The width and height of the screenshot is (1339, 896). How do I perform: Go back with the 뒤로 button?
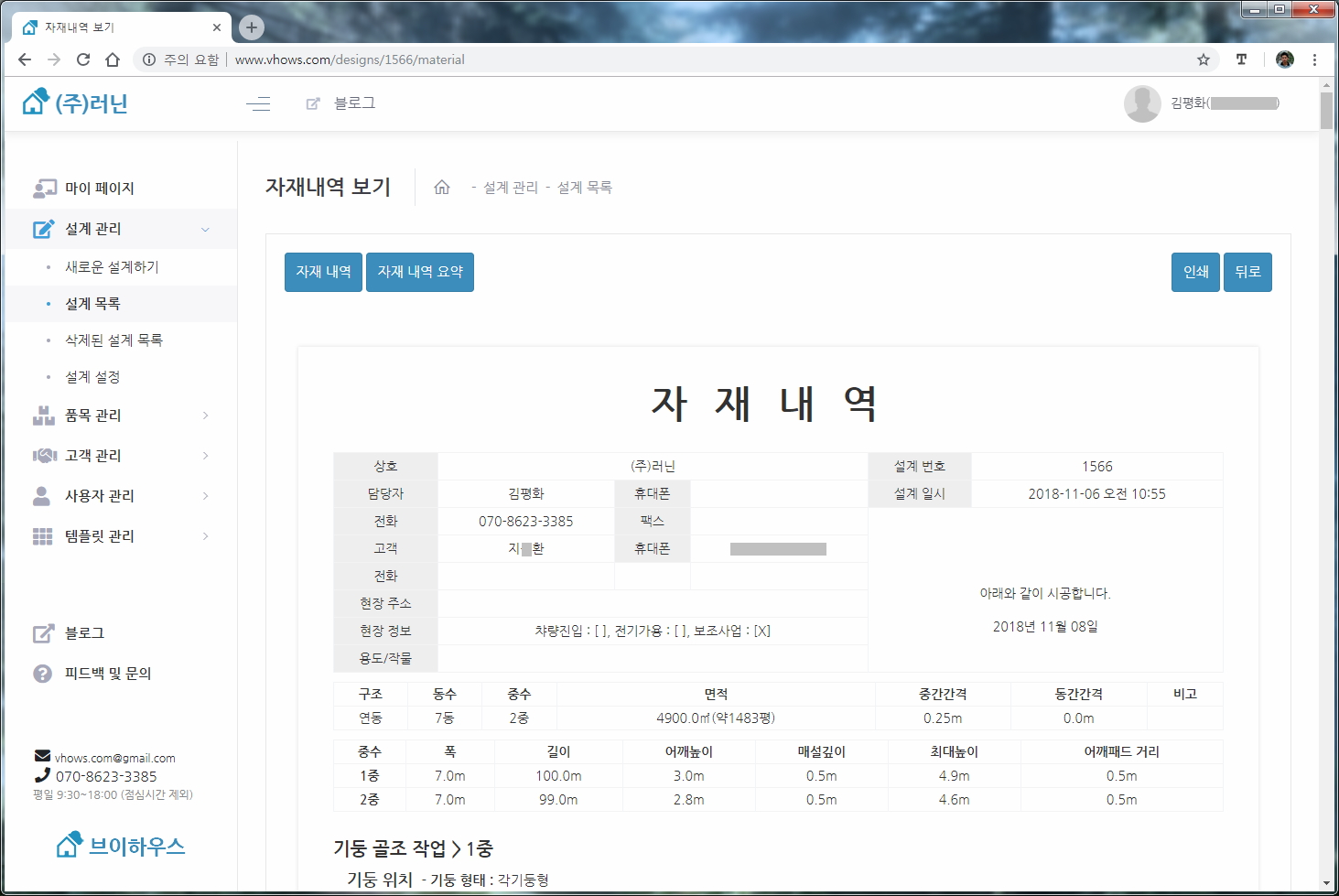pos(1247,272)
